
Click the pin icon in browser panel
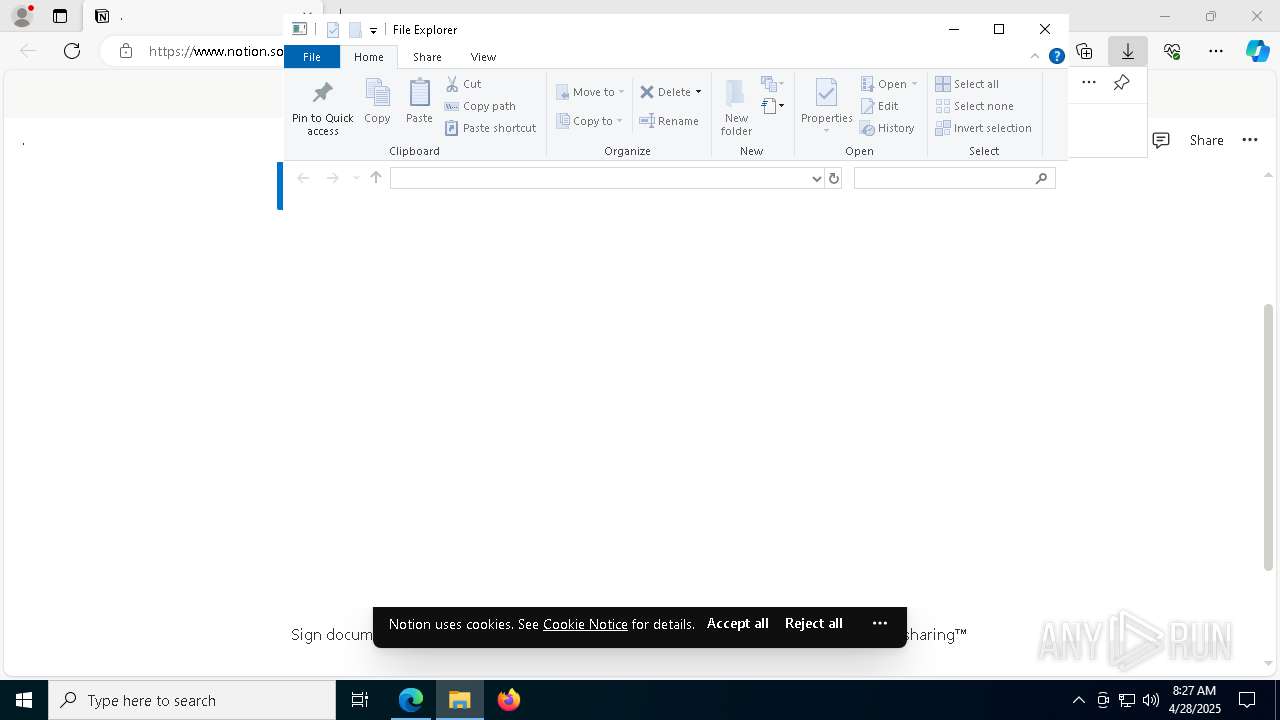1122,83
